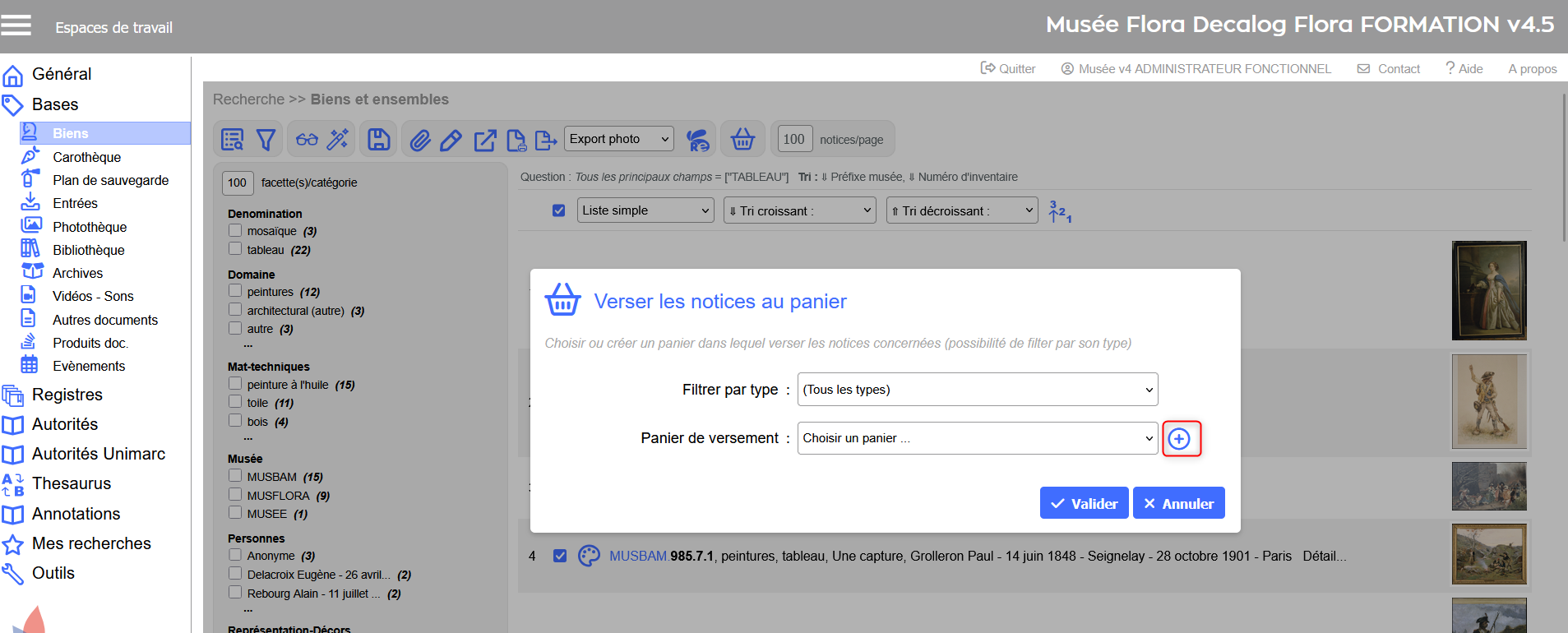The image size is (1568, 633).
Task: Click the plus icon to create a new panier
Action: click(1180, 439)
